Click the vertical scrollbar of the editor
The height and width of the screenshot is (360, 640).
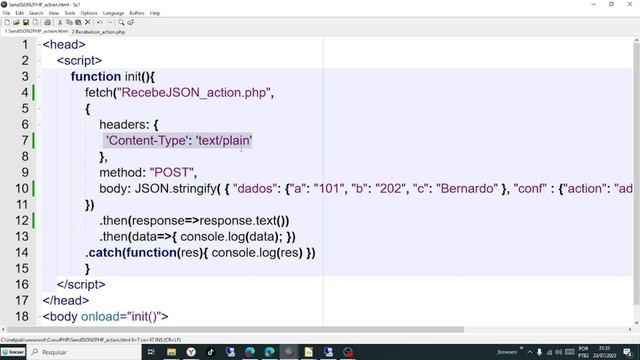tap(636, 173)
